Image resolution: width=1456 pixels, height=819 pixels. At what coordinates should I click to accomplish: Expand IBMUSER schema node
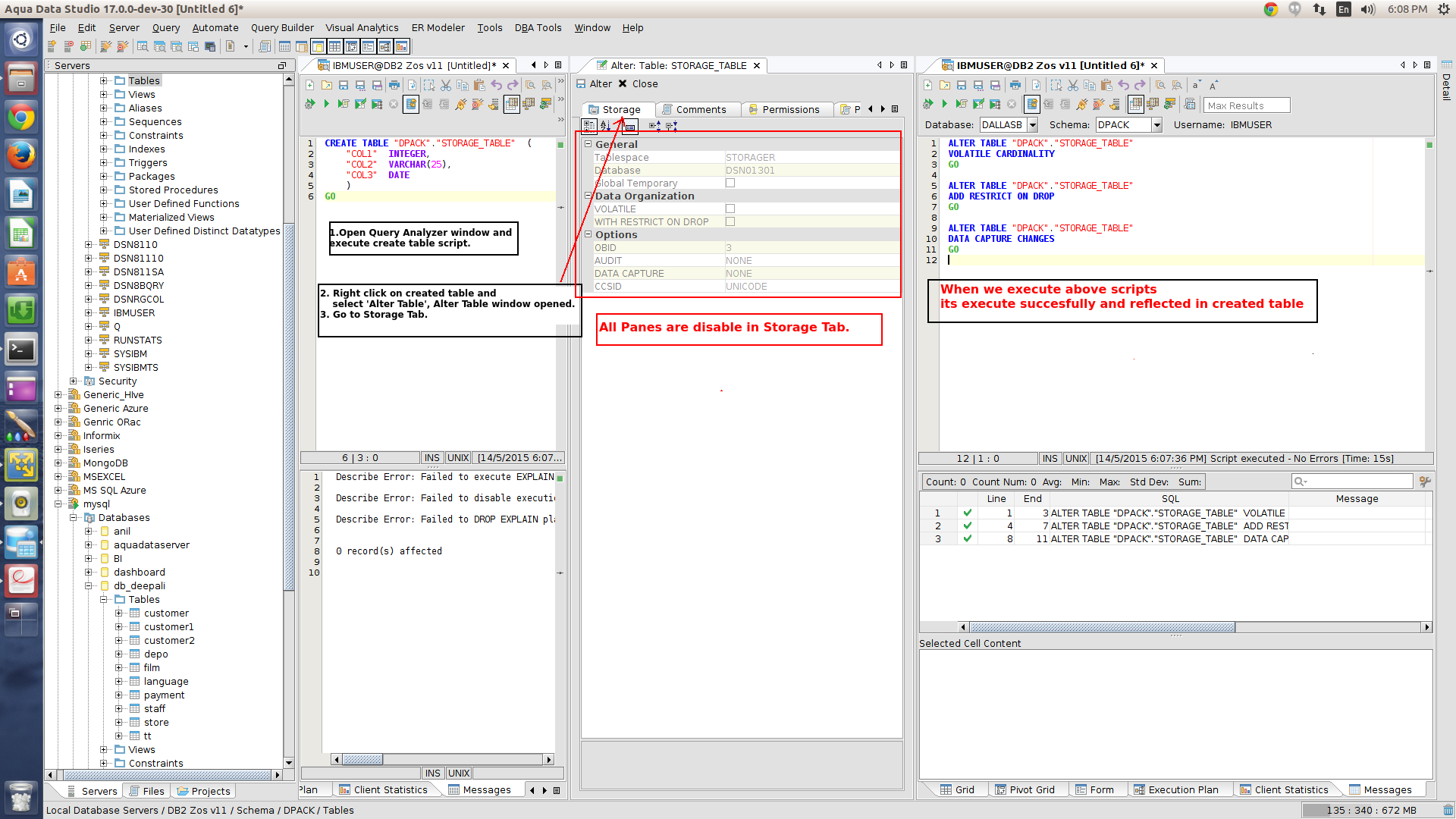tap(89, 312)
